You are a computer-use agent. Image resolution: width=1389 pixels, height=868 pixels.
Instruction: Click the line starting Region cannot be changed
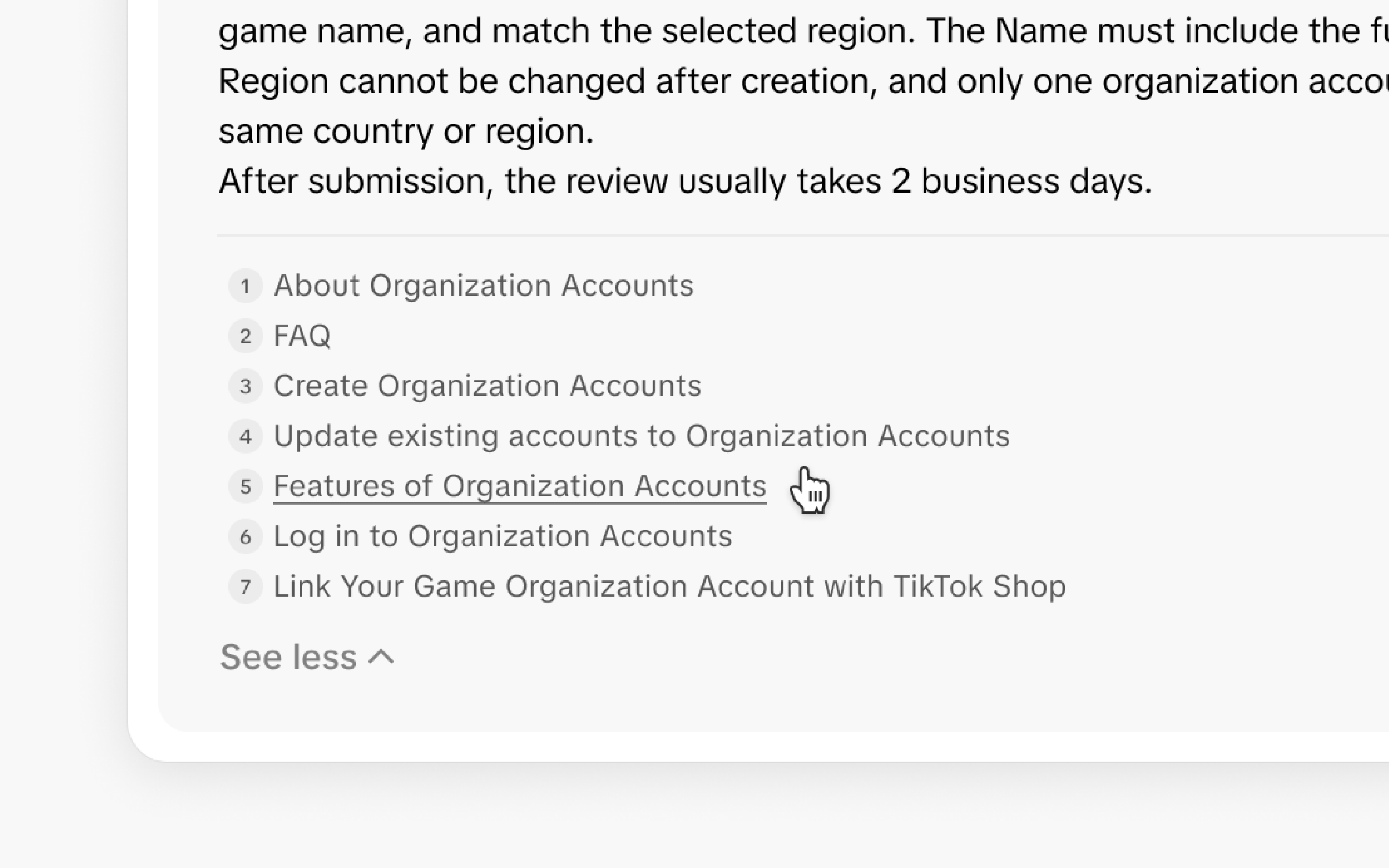pos(803,81)
